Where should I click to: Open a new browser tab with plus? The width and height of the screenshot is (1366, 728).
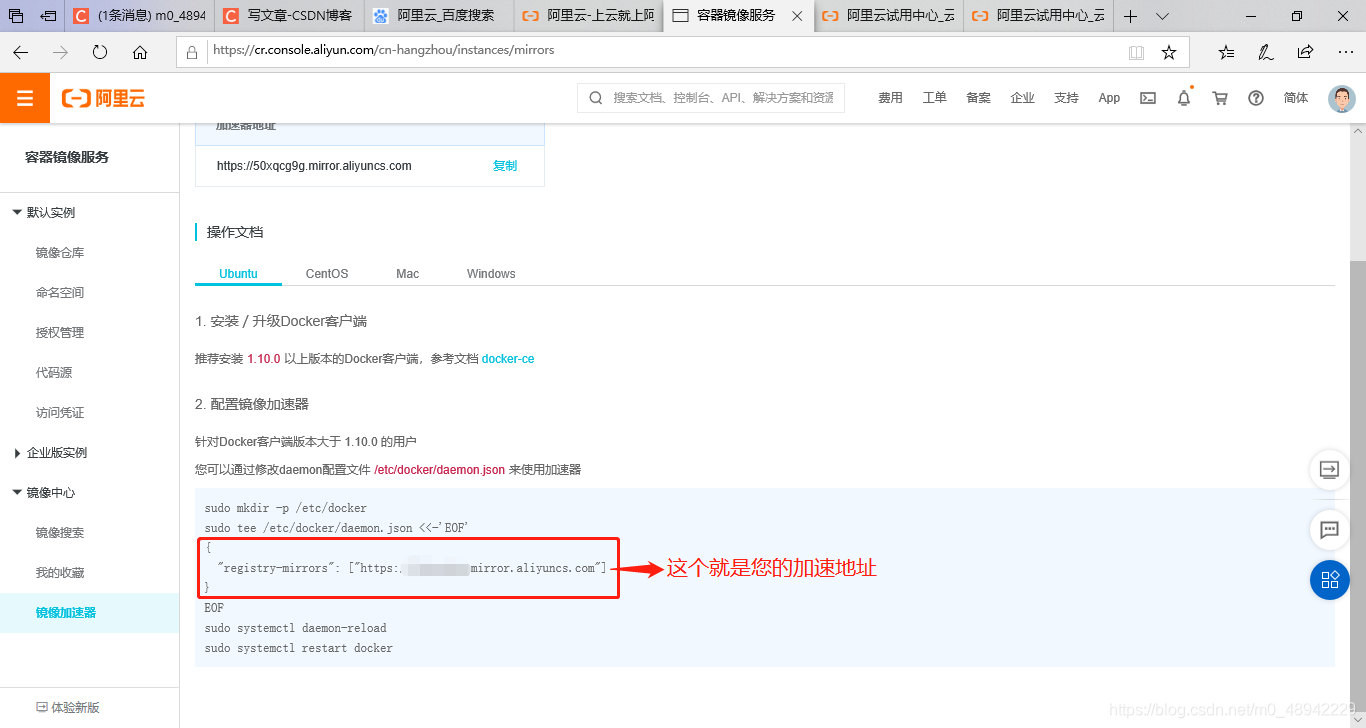tap(1130, 16)
